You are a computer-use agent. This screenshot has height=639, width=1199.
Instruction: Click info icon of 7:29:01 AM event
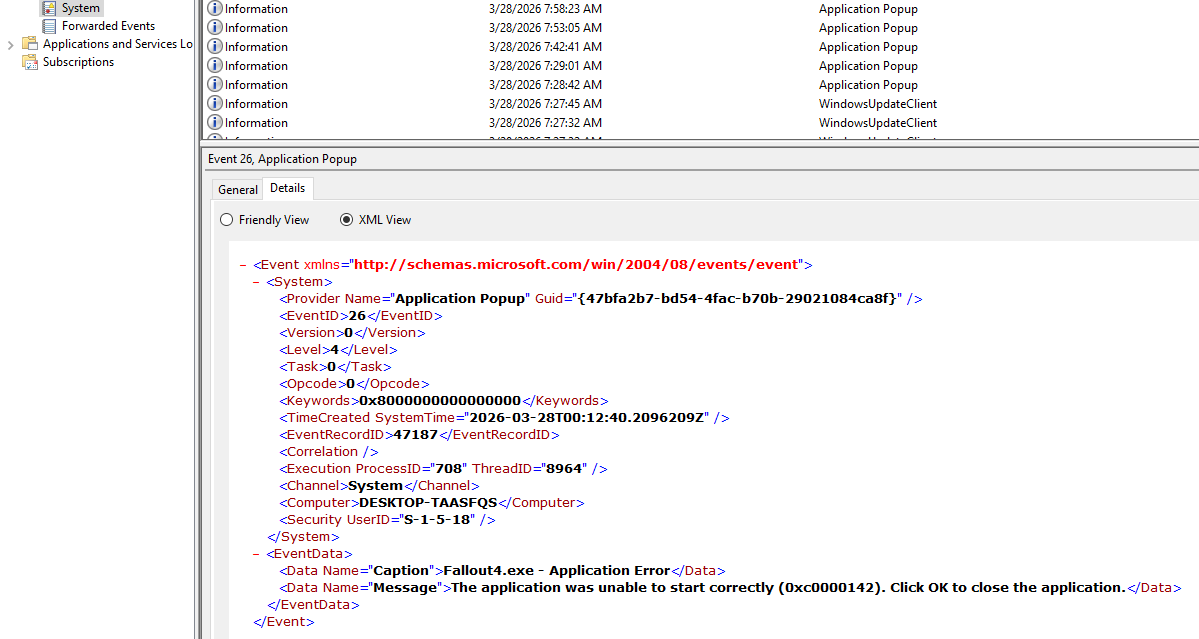point(215,66)
